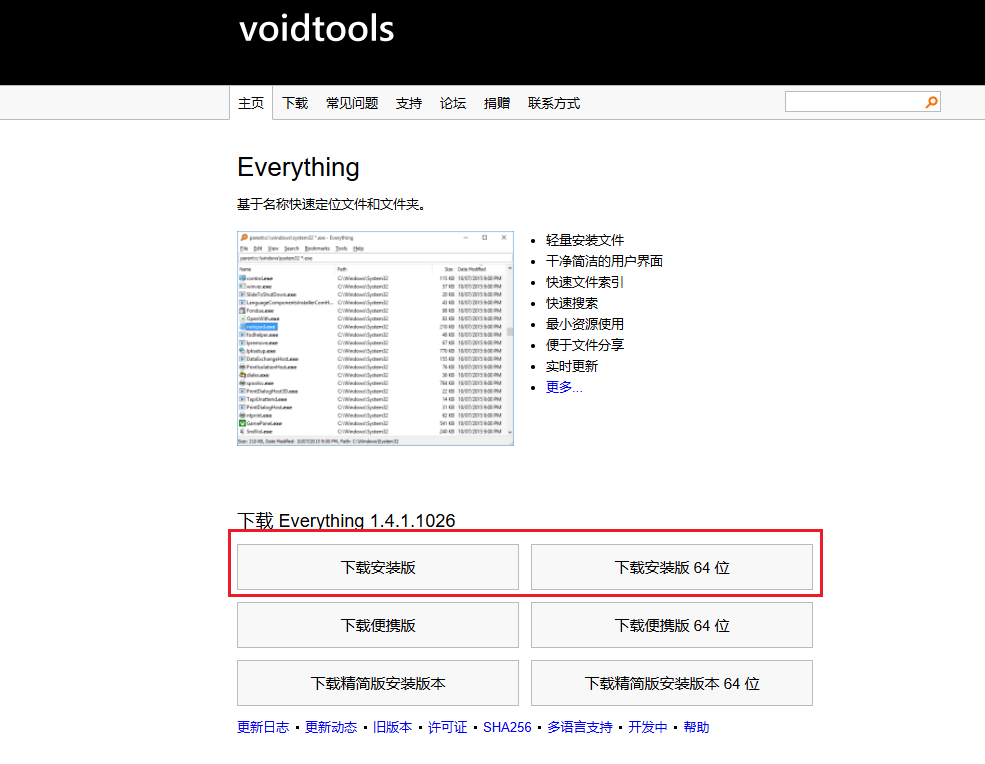Open the 捐赠 page
This screenshot has height=764, width=985.
pyautogui.click(x=497, y=102)
